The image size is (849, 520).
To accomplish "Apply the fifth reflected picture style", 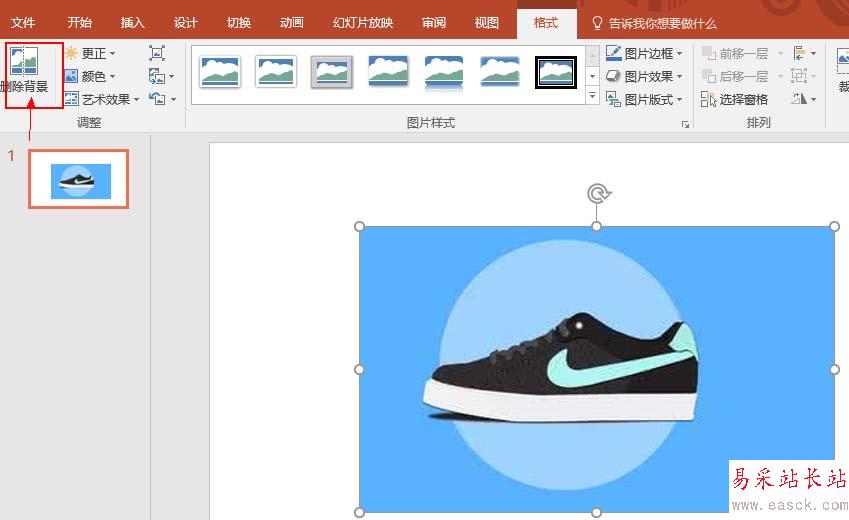I will pos(444,72).
